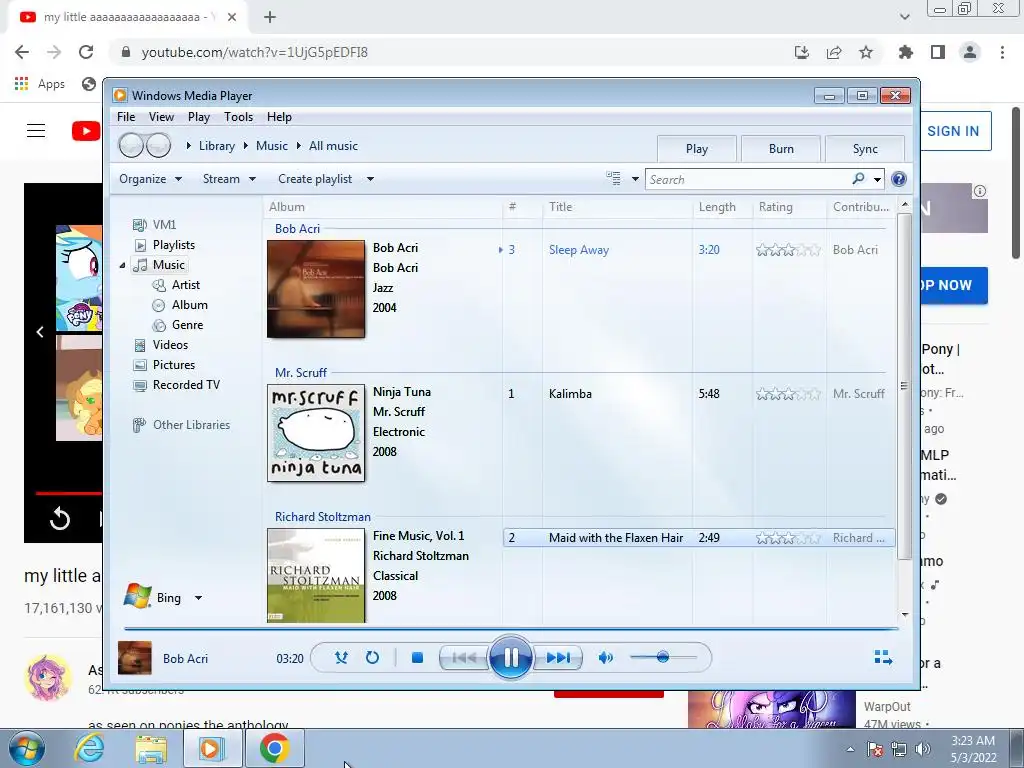Click the View options icon
Screen dimensions: 1024x768
click(x=613, y=178)
